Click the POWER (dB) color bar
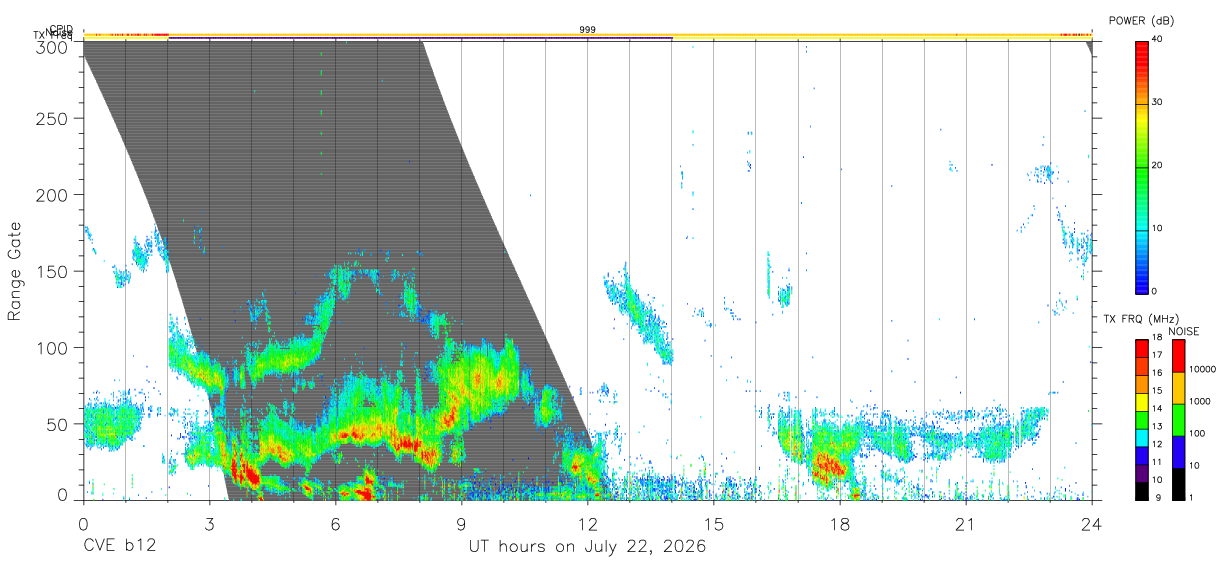The height and width of the screenshot is (567, 1228). tap(1142, 166)
